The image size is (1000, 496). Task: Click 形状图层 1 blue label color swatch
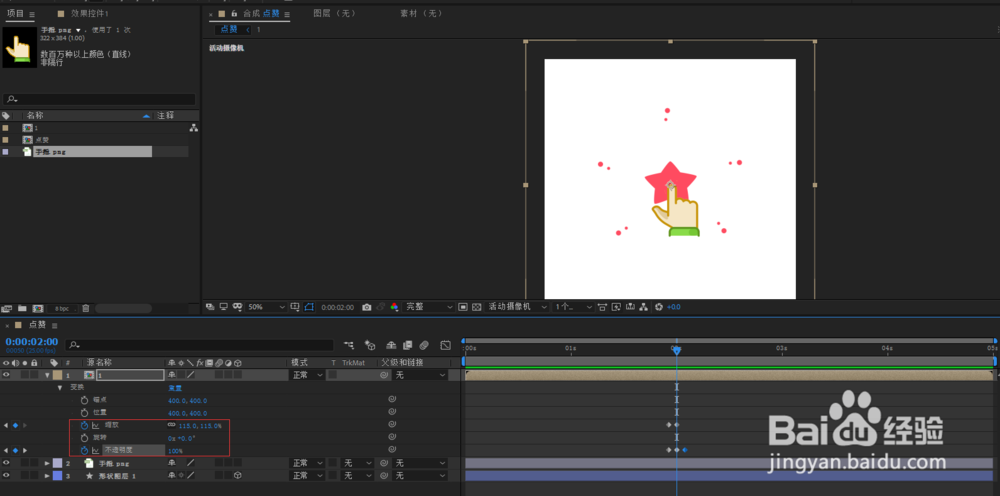57,476
